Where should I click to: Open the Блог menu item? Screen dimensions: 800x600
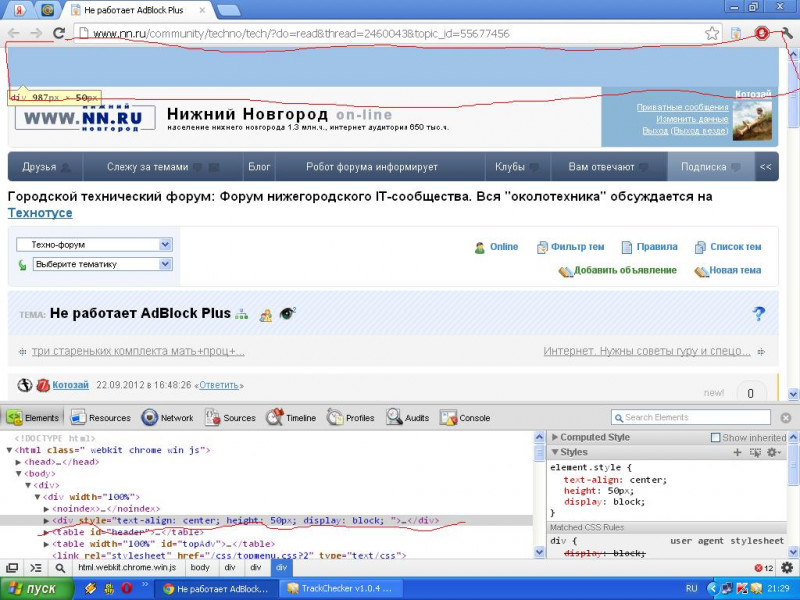click(259, 166)
